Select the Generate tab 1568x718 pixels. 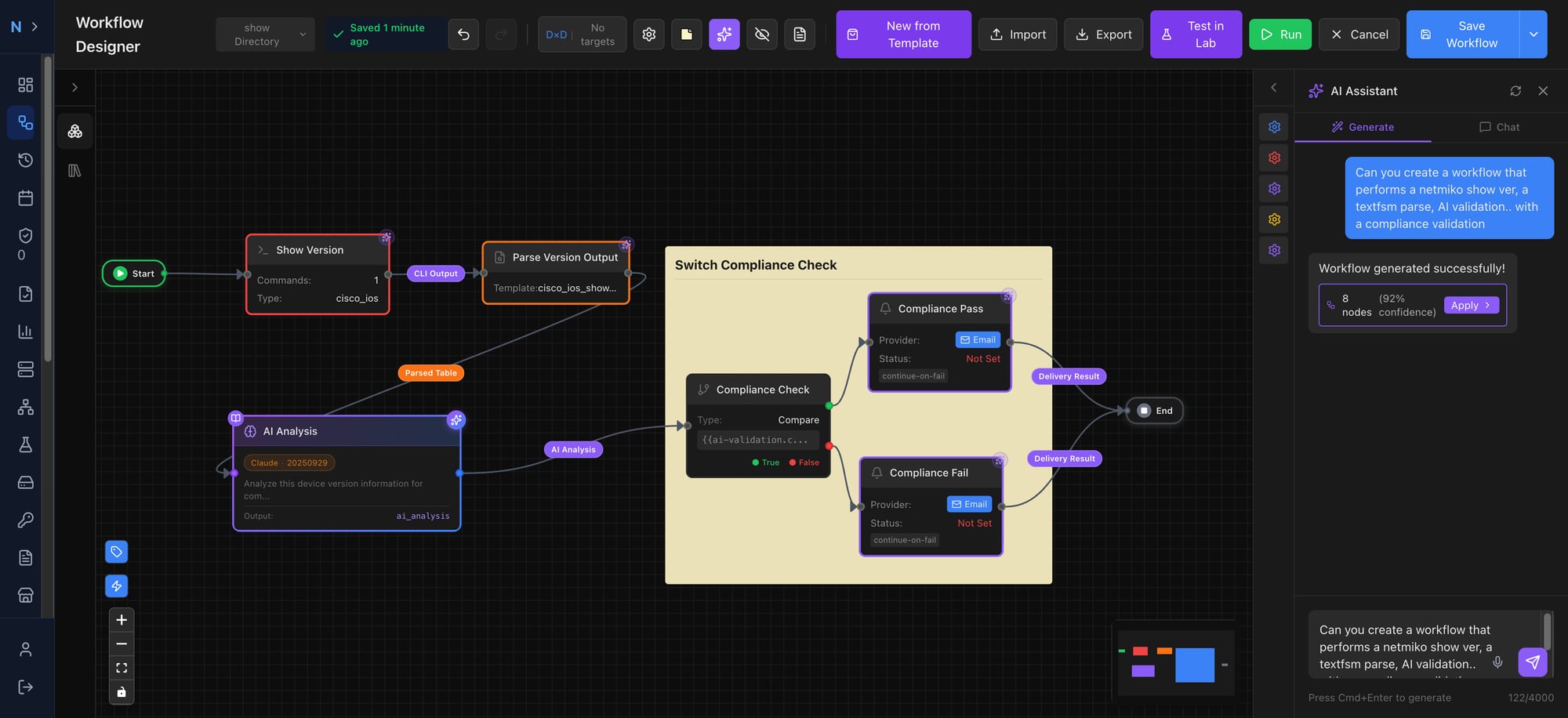1363,126
